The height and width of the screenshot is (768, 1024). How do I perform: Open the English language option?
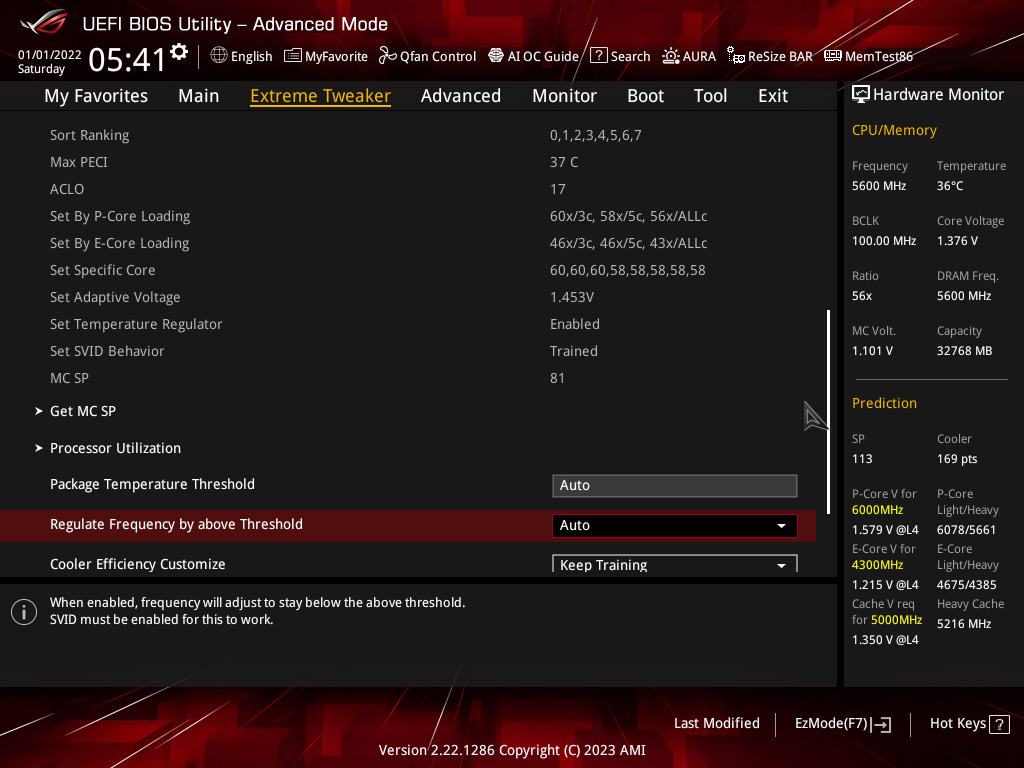pyautogui.click(x=251, y=56)
